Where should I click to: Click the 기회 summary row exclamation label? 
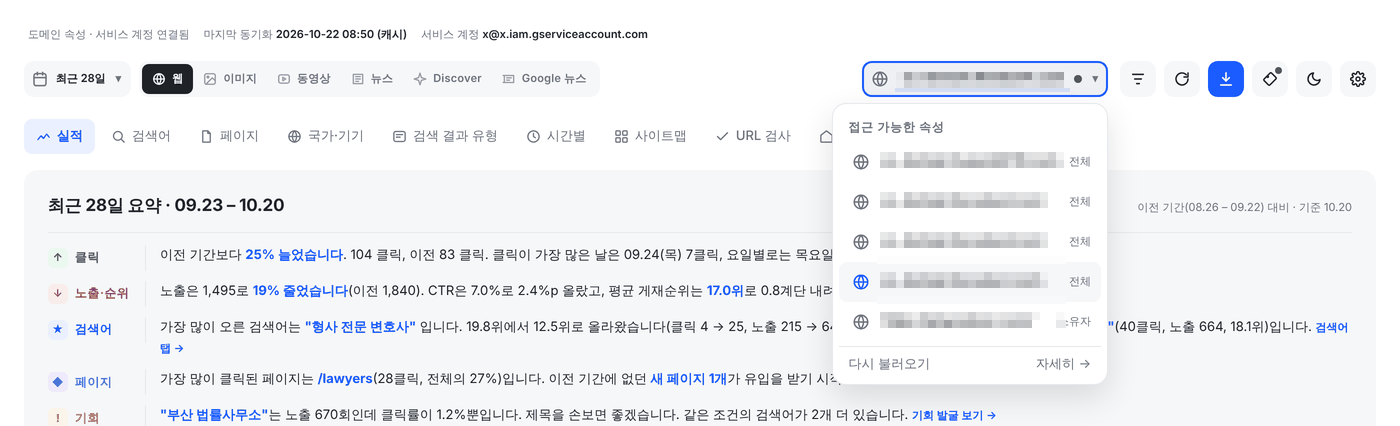pyautogui.click(x=74, y=417)
